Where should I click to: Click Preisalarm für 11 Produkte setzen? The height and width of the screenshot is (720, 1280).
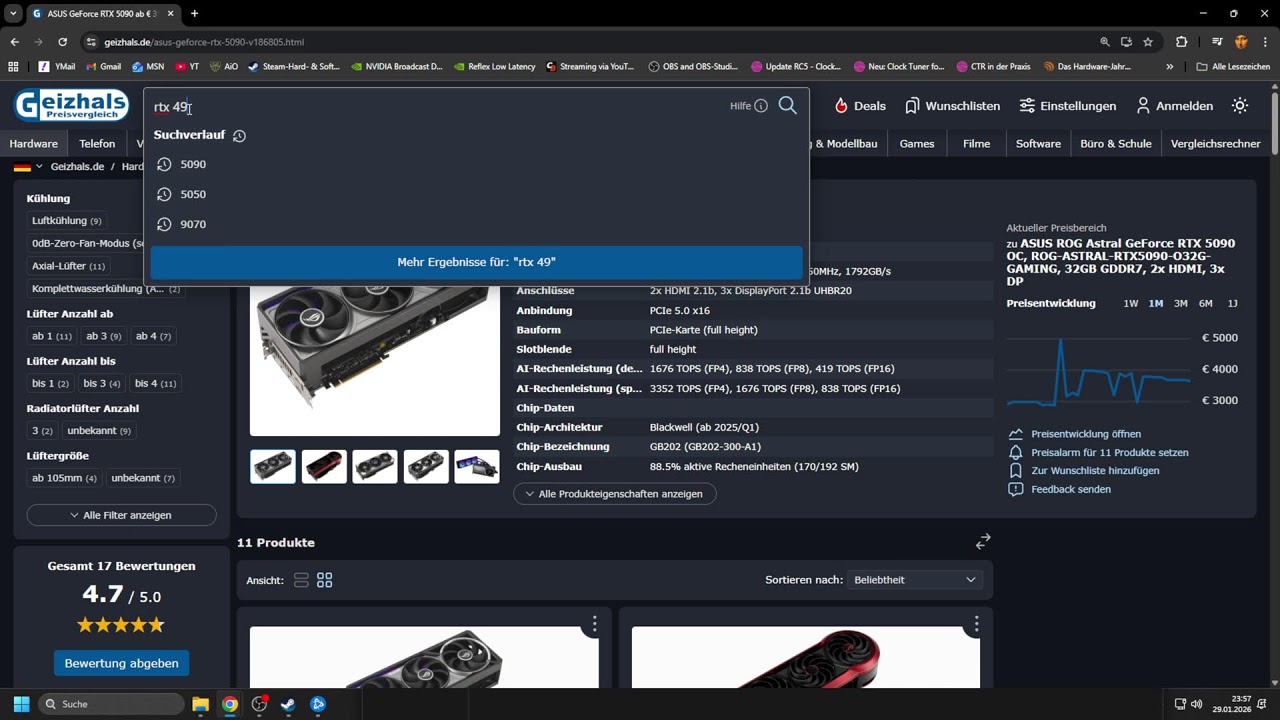pos(1098,452)
